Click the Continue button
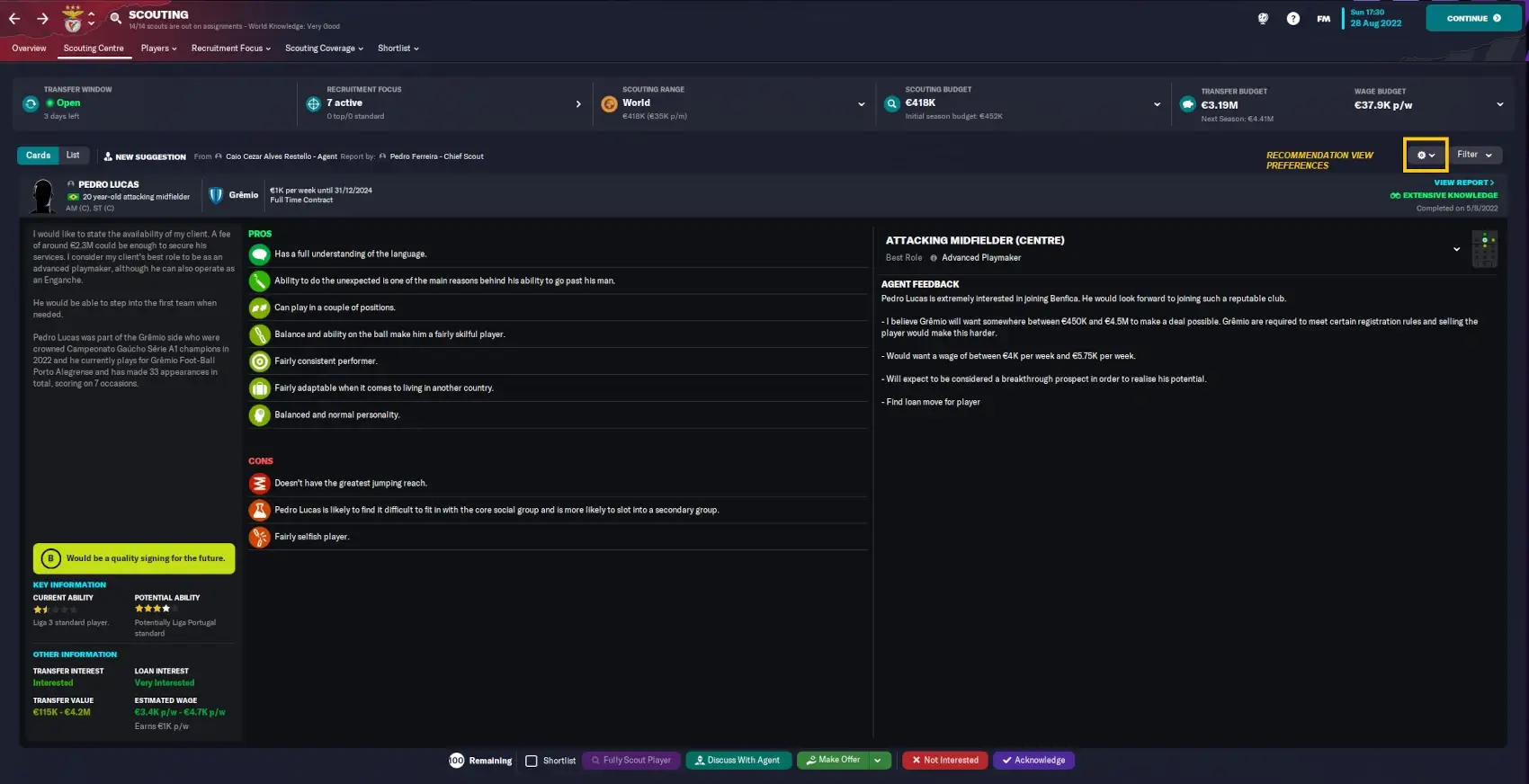 point(1473,18)
